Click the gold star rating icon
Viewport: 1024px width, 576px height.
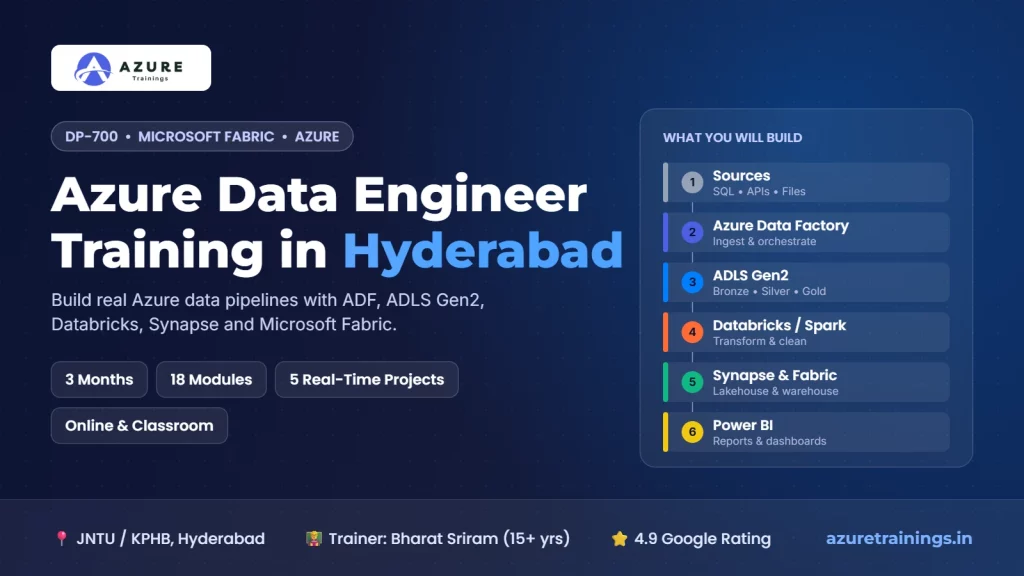tap(619, 538)
